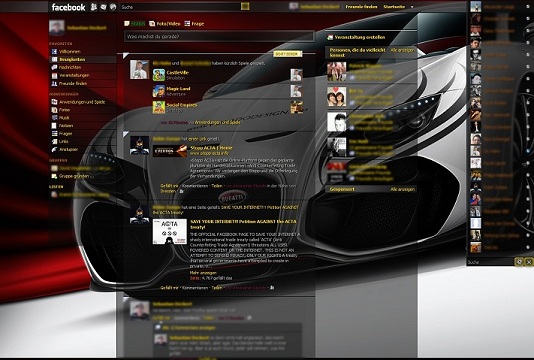Open the Stopp ACTA | Home link
The image size is (534, 360).
tap(211, 148)
